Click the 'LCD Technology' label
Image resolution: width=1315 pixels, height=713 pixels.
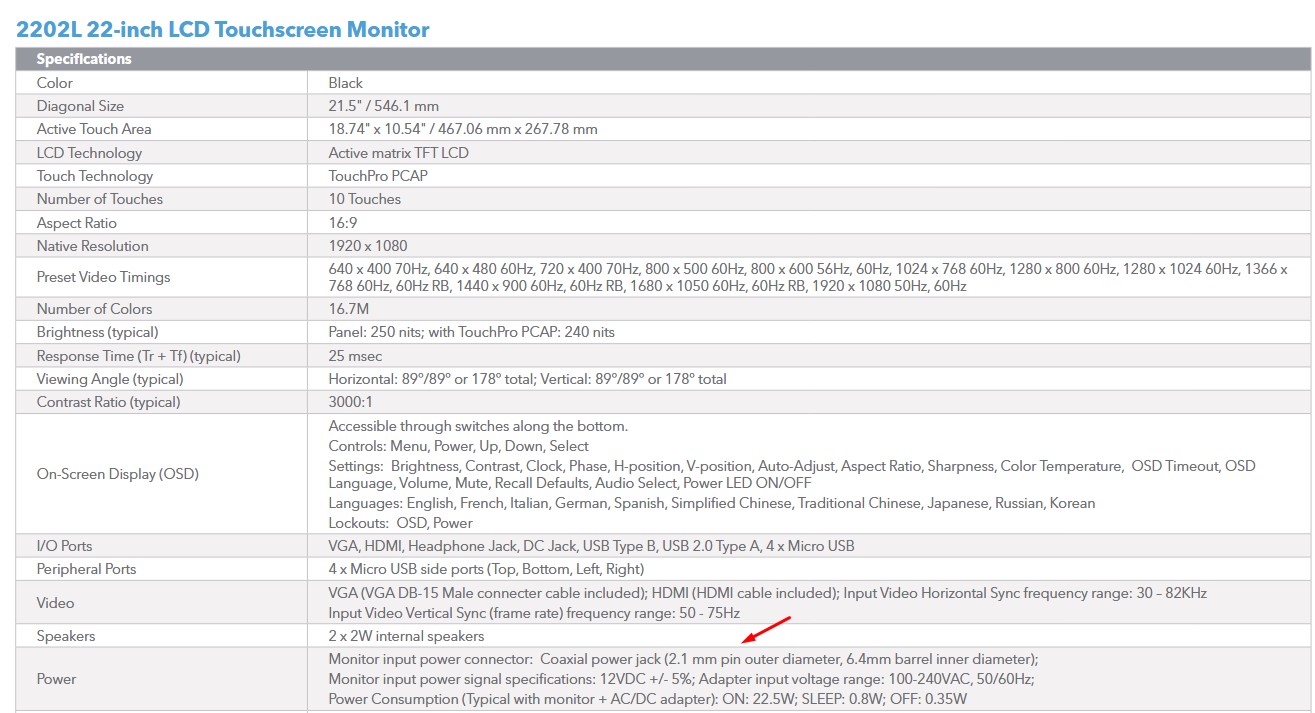click(x=89, y=153)
